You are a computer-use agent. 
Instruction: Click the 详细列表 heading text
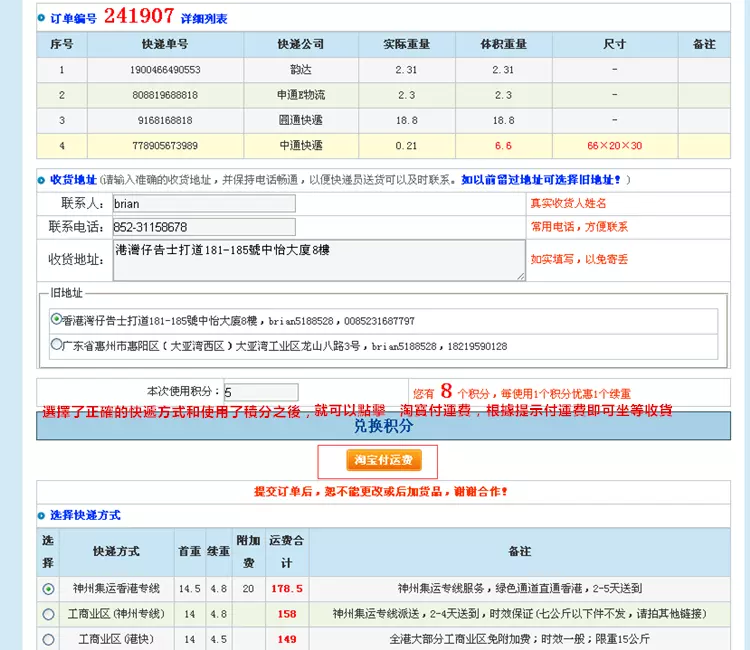pyautogui.click(x=204, y=19)
